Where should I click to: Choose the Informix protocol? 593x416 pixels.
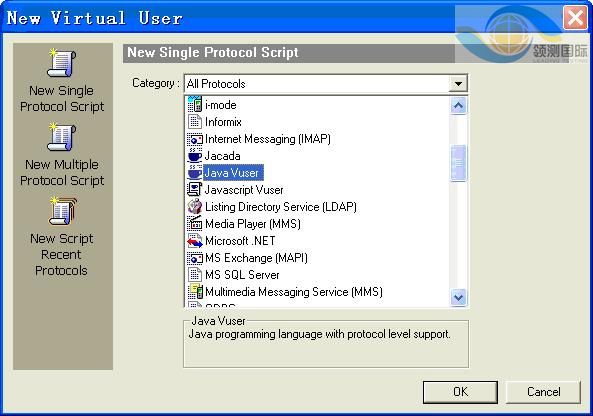223,122
